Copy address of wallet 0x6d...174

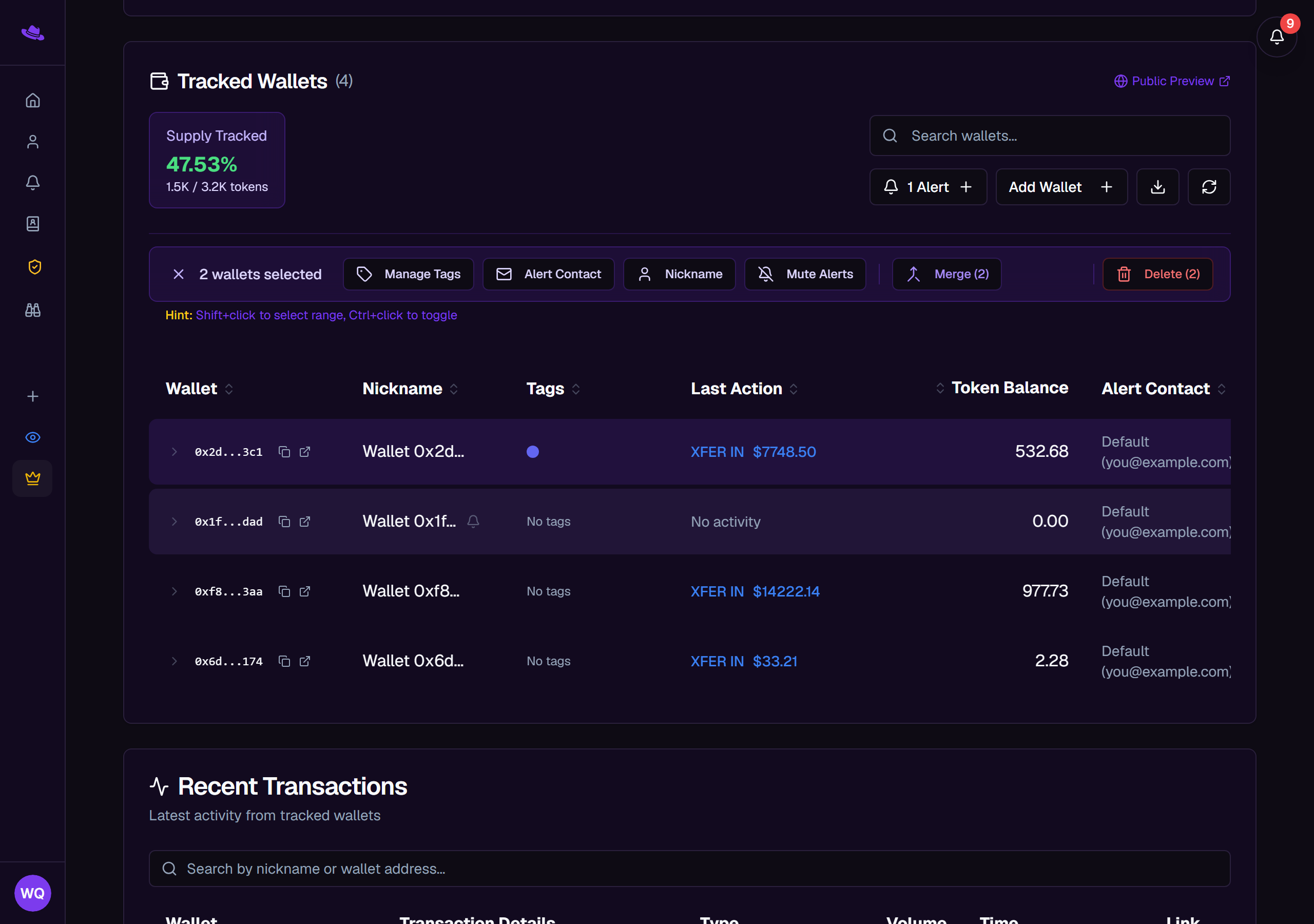click(284, 661)
